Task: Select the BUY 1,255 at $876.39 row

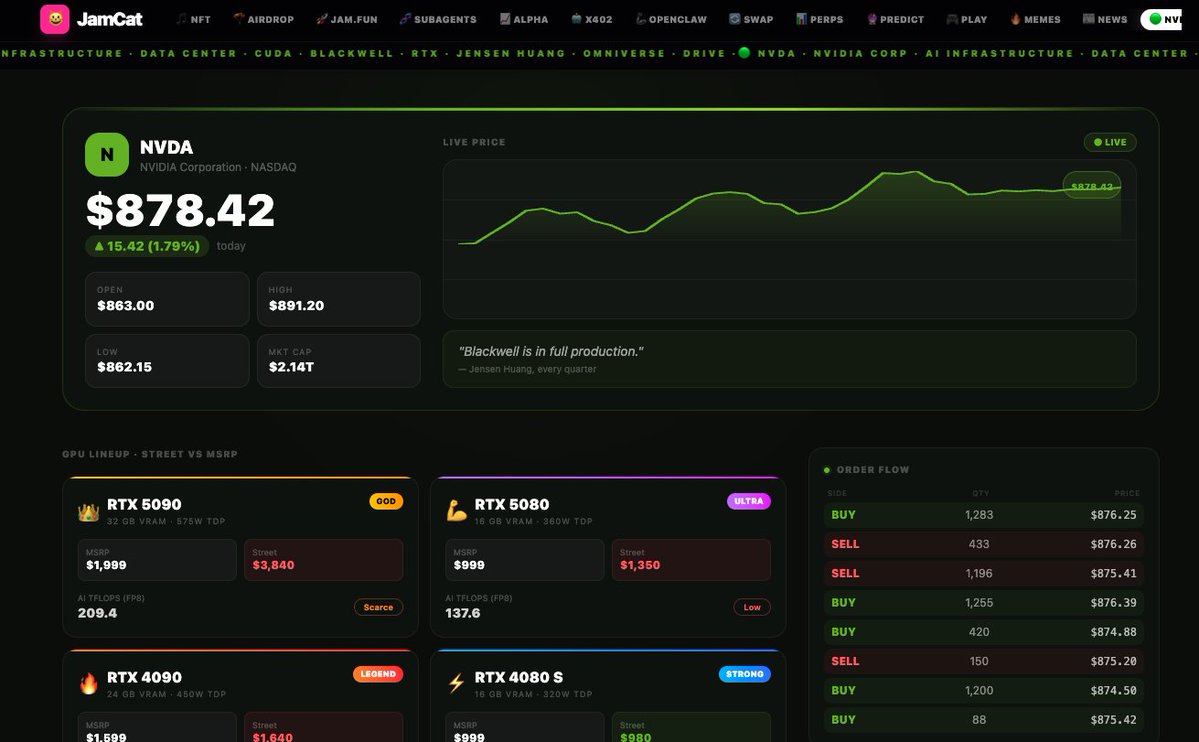Action: point(983,603)
